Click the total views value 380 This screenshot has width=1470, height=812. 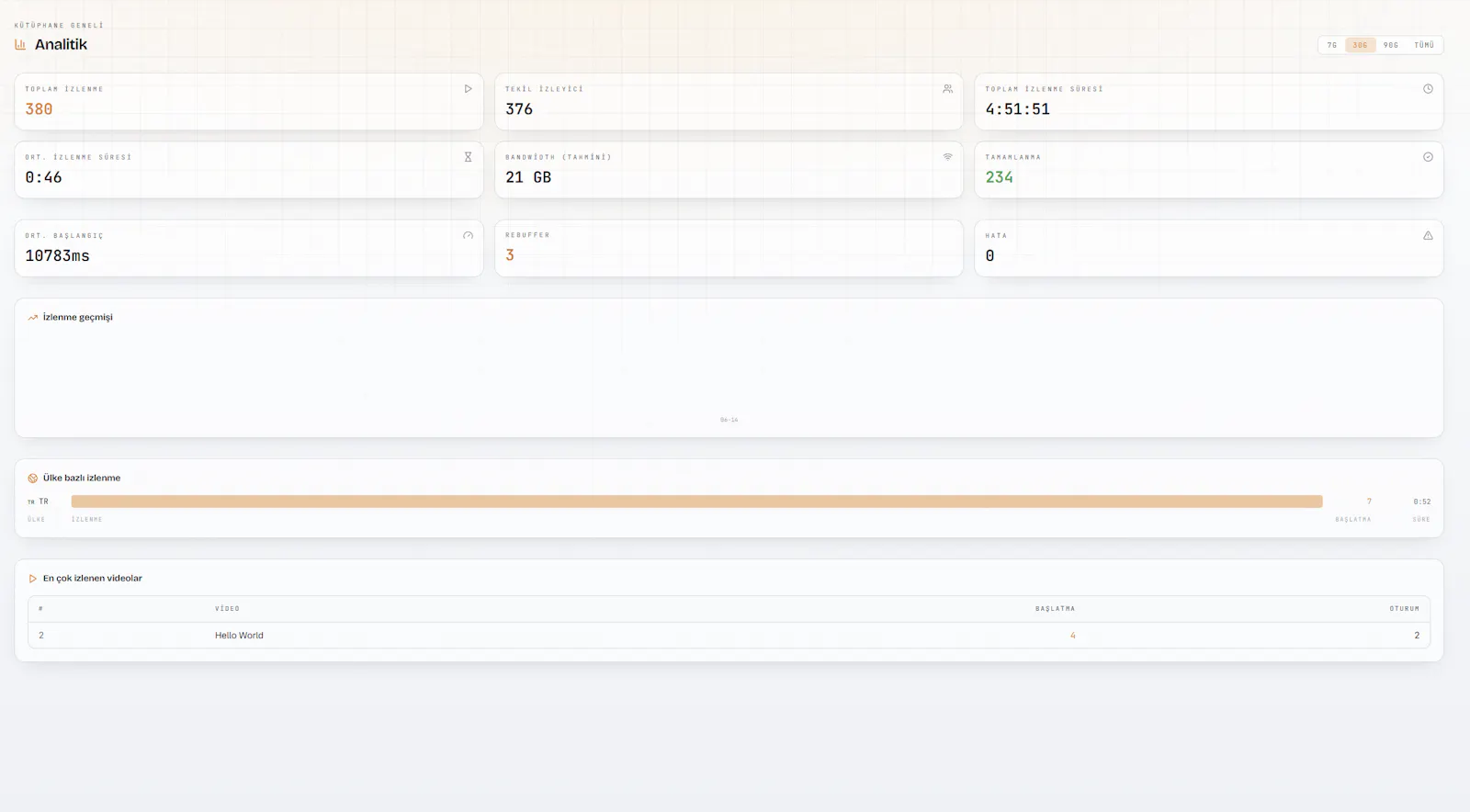39,109
